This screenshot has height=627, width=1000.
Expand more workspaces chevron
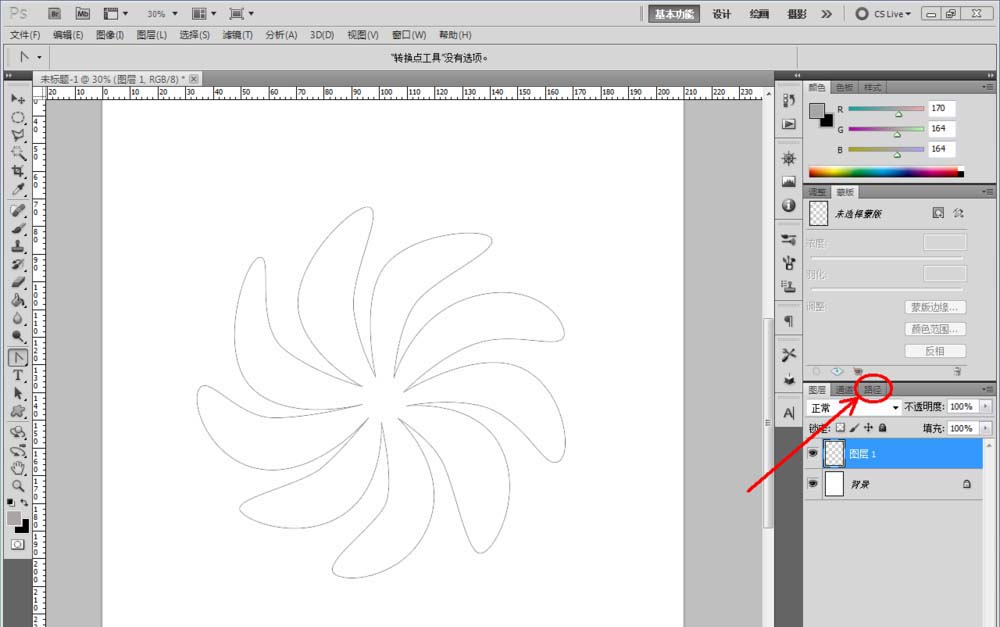(827, 14)
